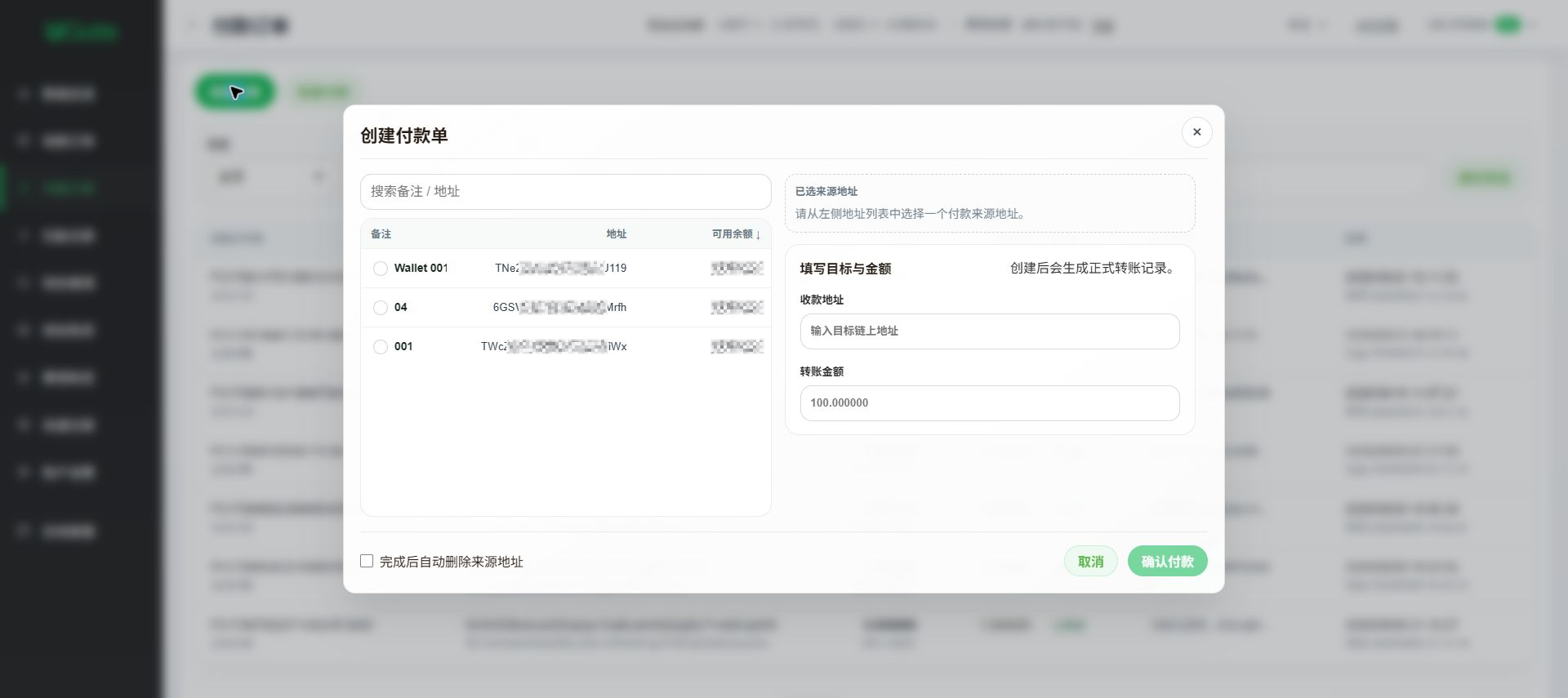Enable 完成后自动删除来源地址 checkbox
Screen dimensions: 1568x698
pyautogui.click(x=367, y=561)
